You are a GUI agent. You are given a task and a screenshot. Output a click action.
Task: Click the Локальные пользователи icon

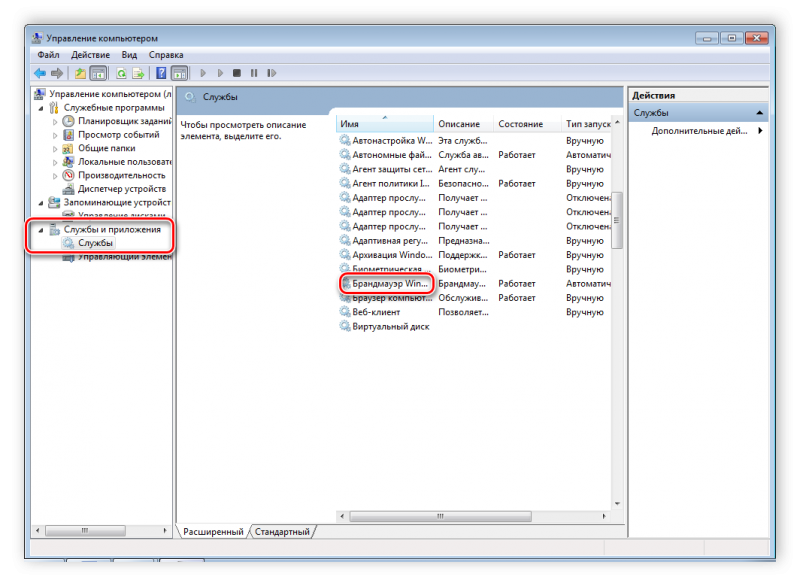coord(68,162)
